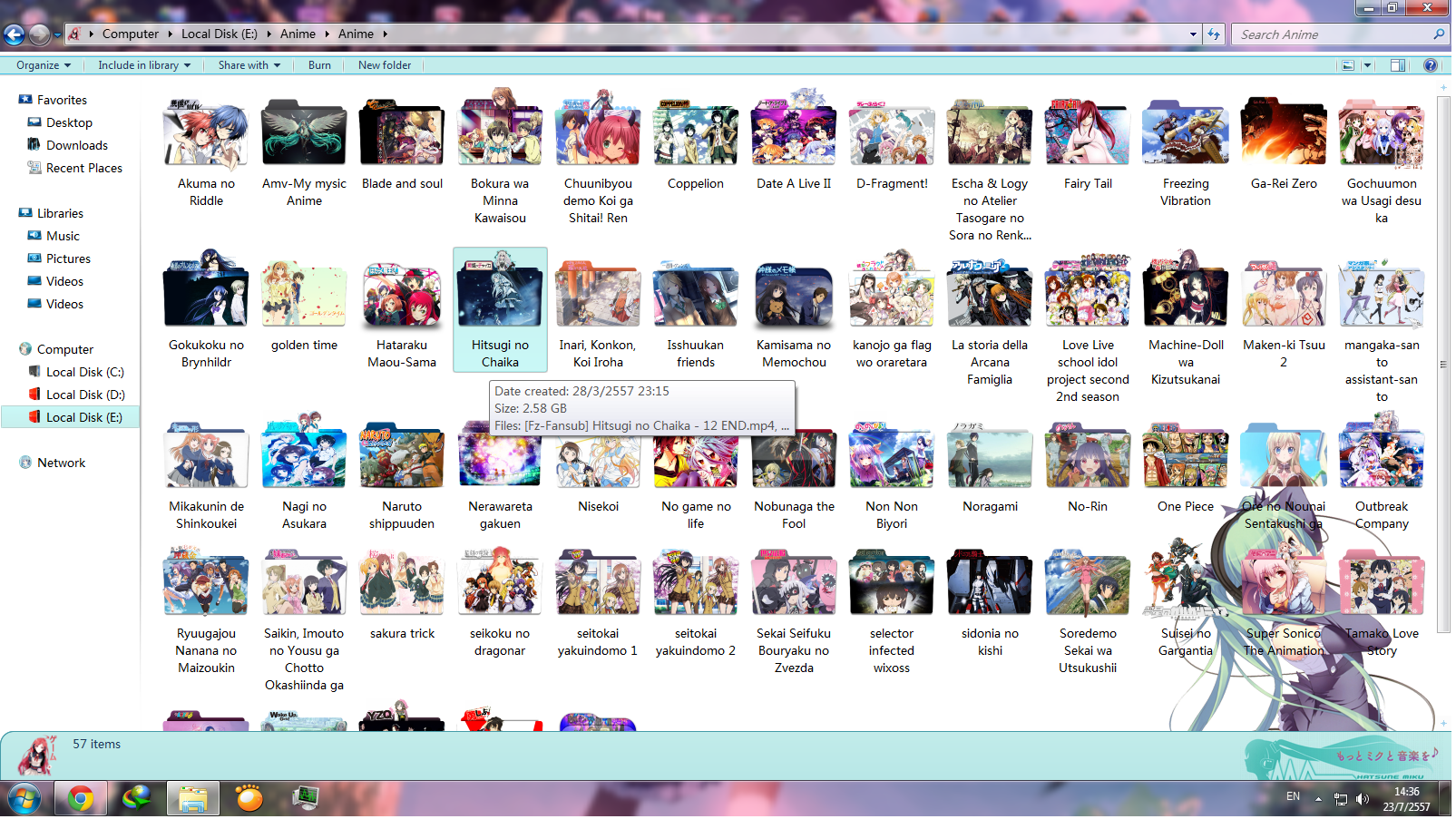The image size is (1456, 819).
Task: Open the recent pages dropdown arrow
Action: pos(57,35)
